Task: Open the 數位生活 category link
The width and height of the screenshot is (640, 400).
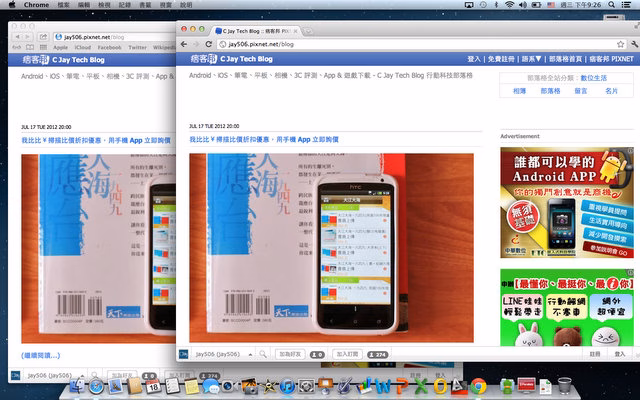Action: click(593, 78)
